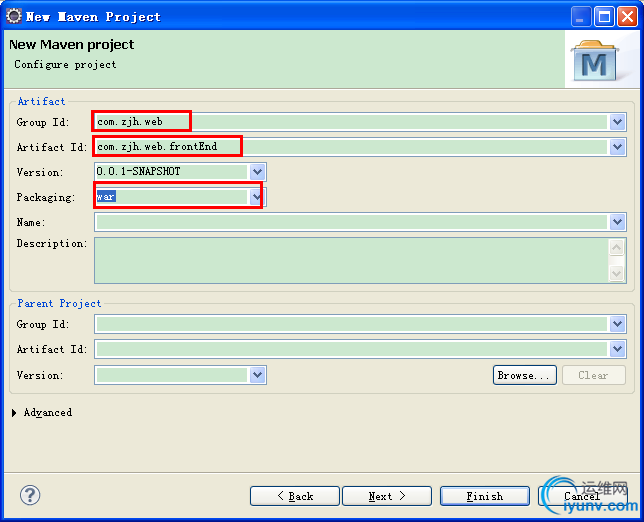The width and height of the screenshot is (644, 522).
Task: Minimize the New Maven Project window
Action: pos(580,17)
